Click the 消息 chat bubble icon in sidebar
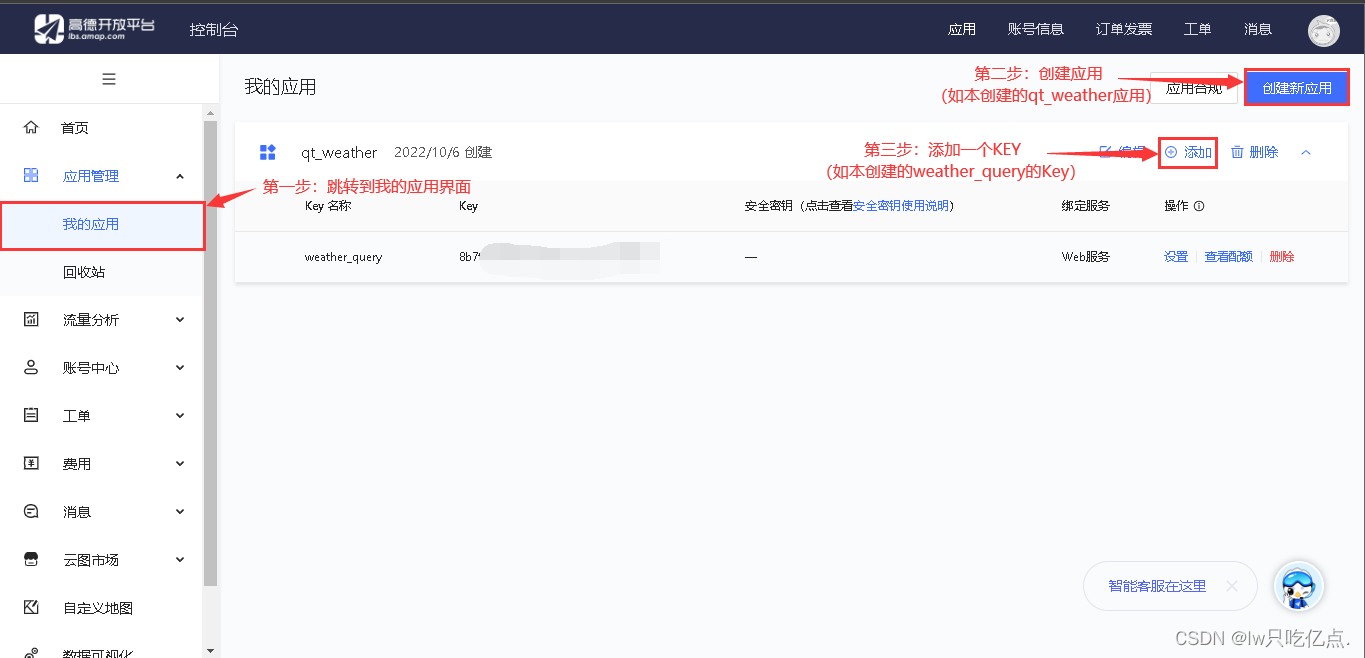Image resolution: width=1365 pixels, height=658 pixels. click(x=31, y=511)
